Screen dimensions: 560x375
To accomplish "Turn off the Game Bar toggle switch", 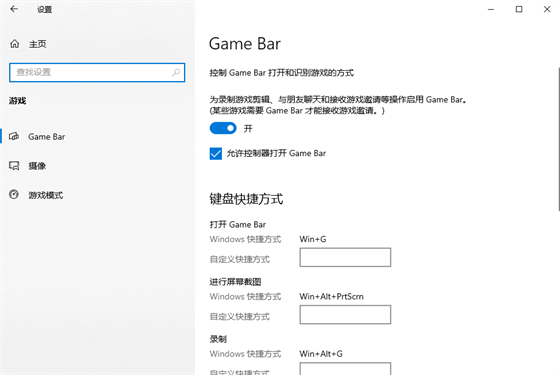I will click(x=223, y=128).
